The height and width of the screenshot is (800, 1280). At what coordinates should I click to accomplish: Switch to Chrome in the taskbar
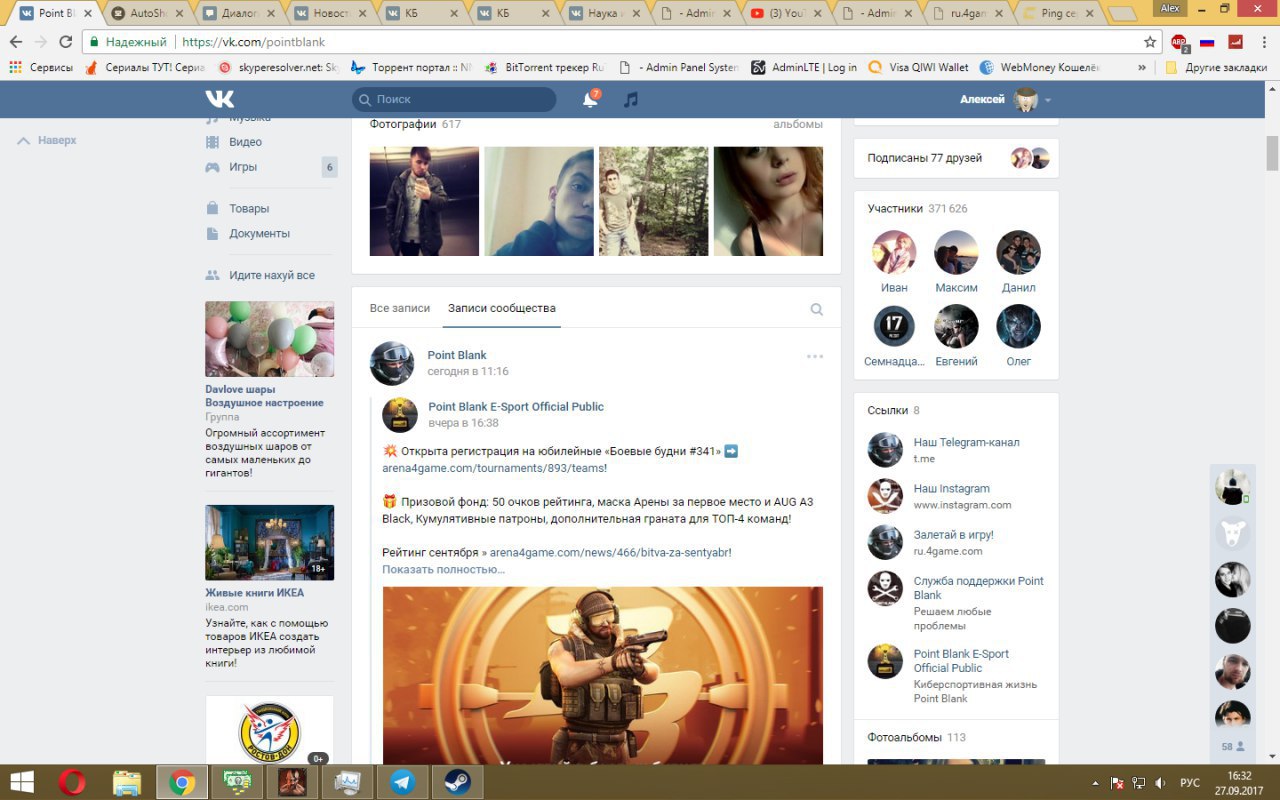(x=181, y=782)
